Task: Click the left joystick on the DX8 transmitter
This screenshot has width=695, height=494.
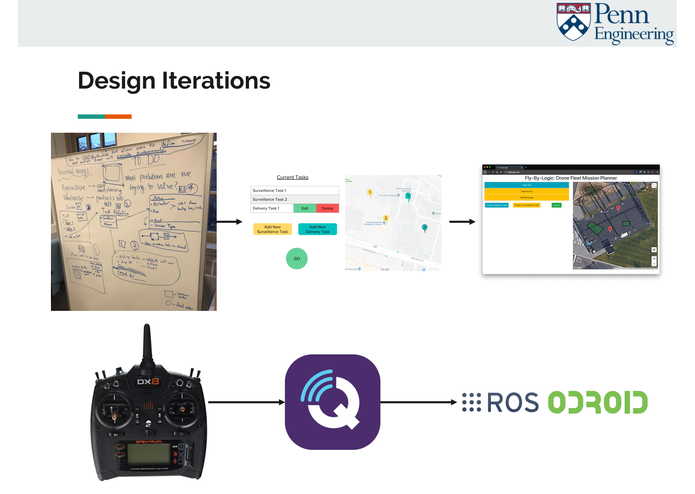Action: [115, 412]
